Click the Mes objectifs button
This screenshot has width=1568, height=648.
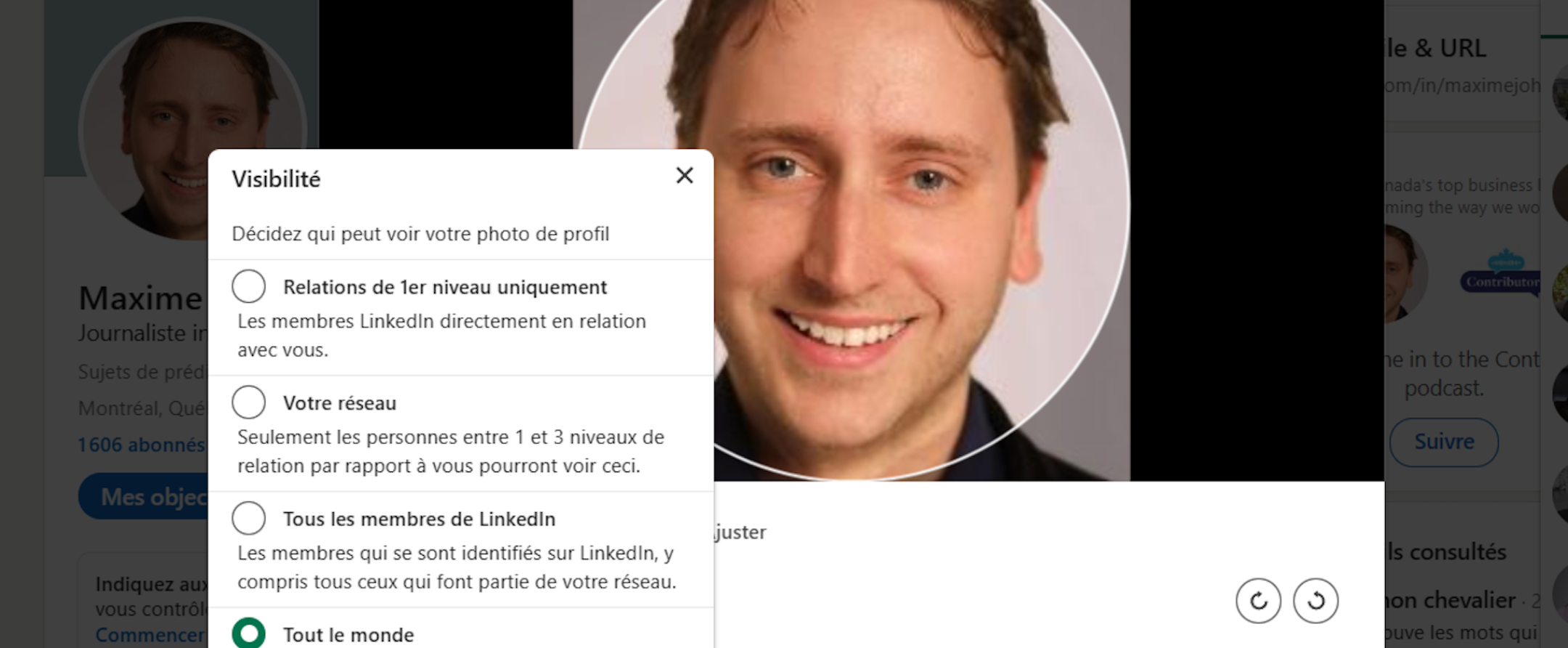pyautogui.click(x=144, y=497)
